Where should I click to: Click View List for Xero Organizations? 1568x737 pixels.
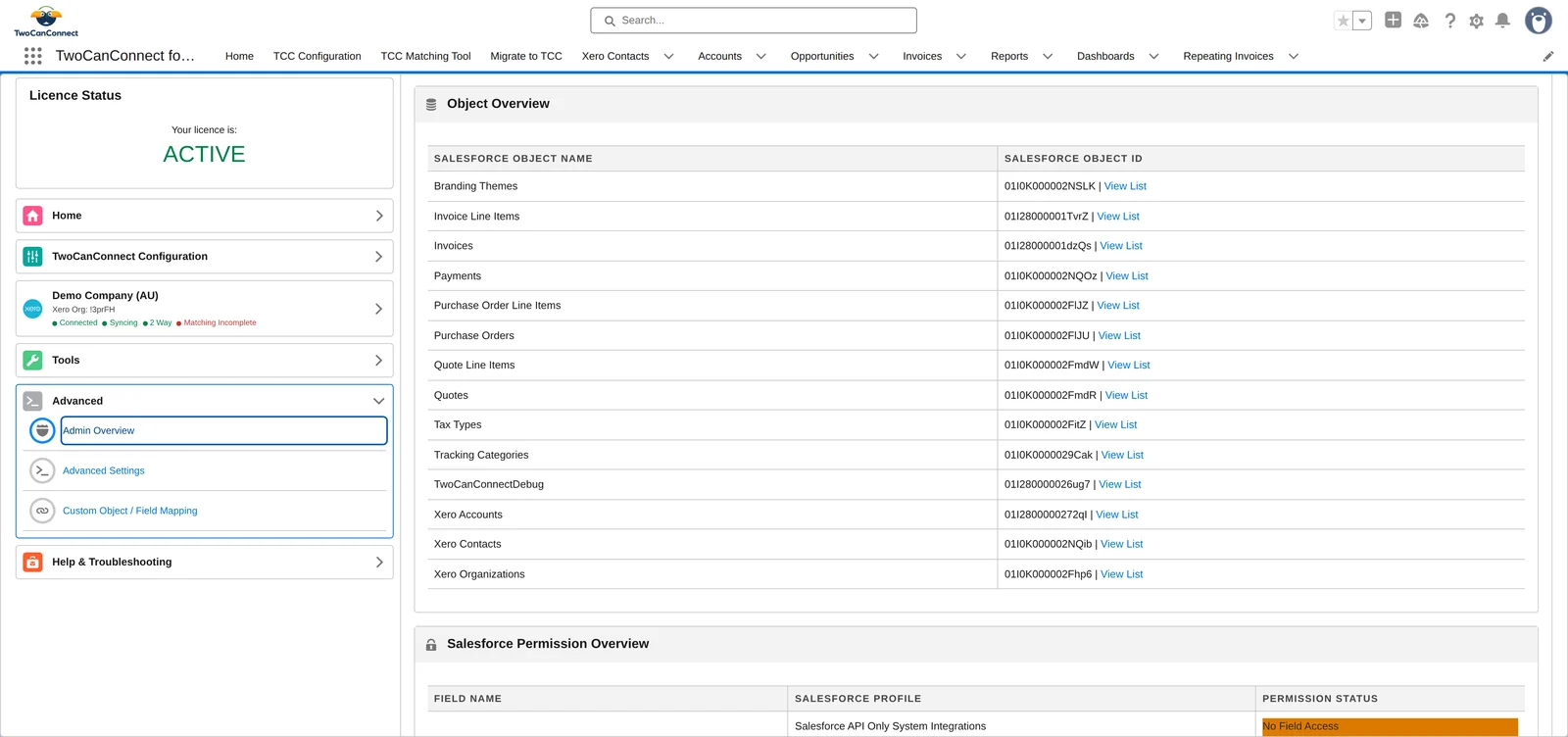click(1122, 574)
